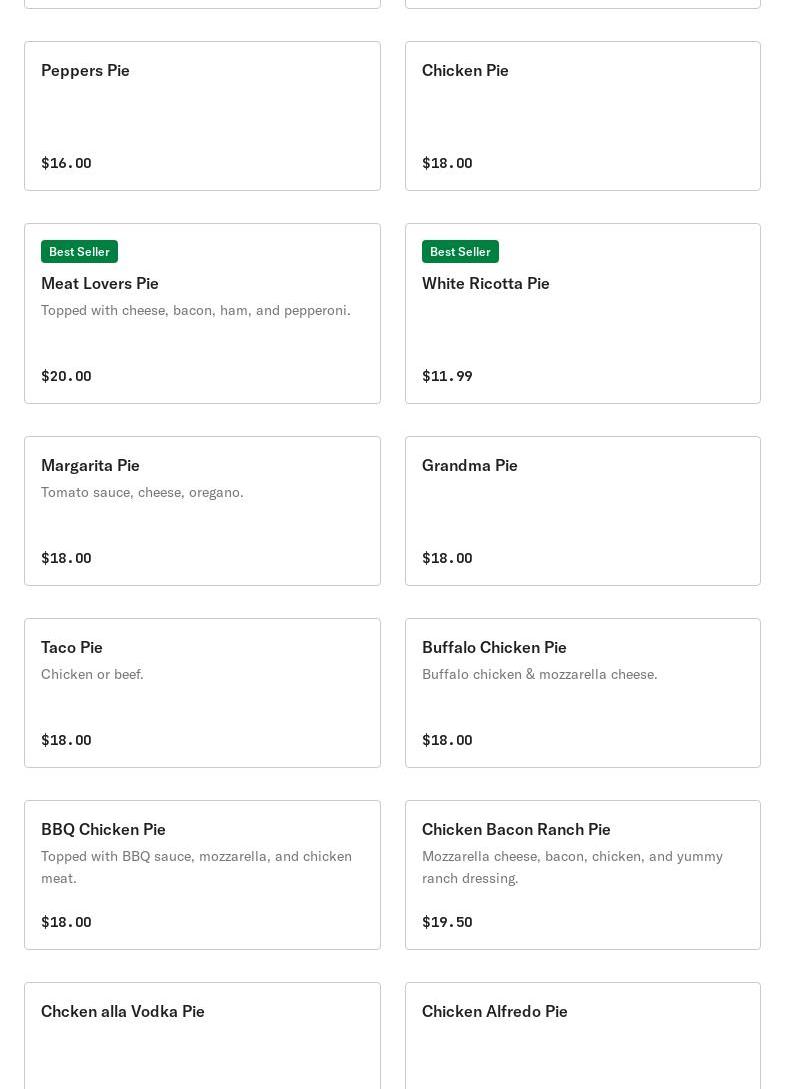785x1089 pixels.
Task: Choose the Chicken Alfredo Pie card
Action: 583,1036
